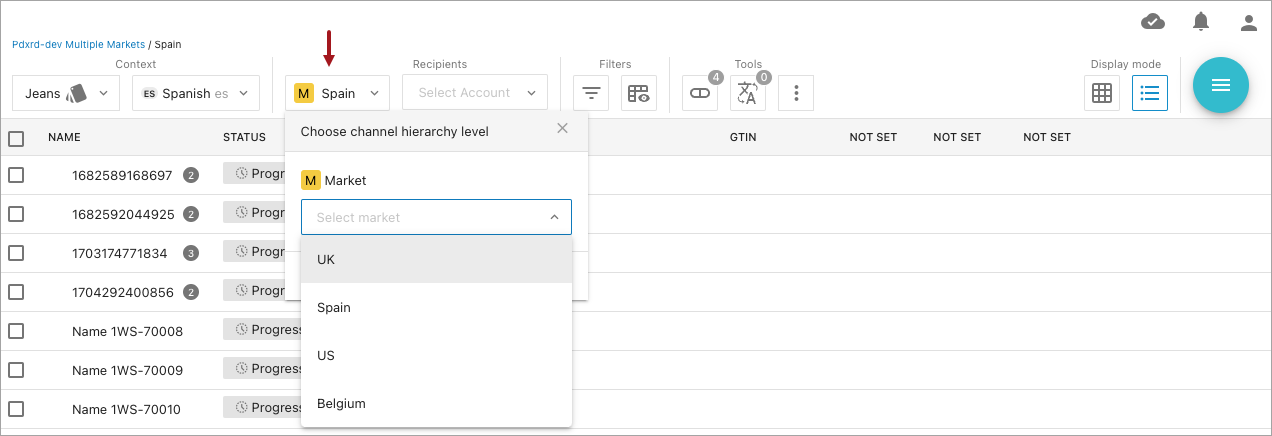This screenshot has height=436, width=1272.
Task: Switch to list display mode
Action: click(1150, 93)
